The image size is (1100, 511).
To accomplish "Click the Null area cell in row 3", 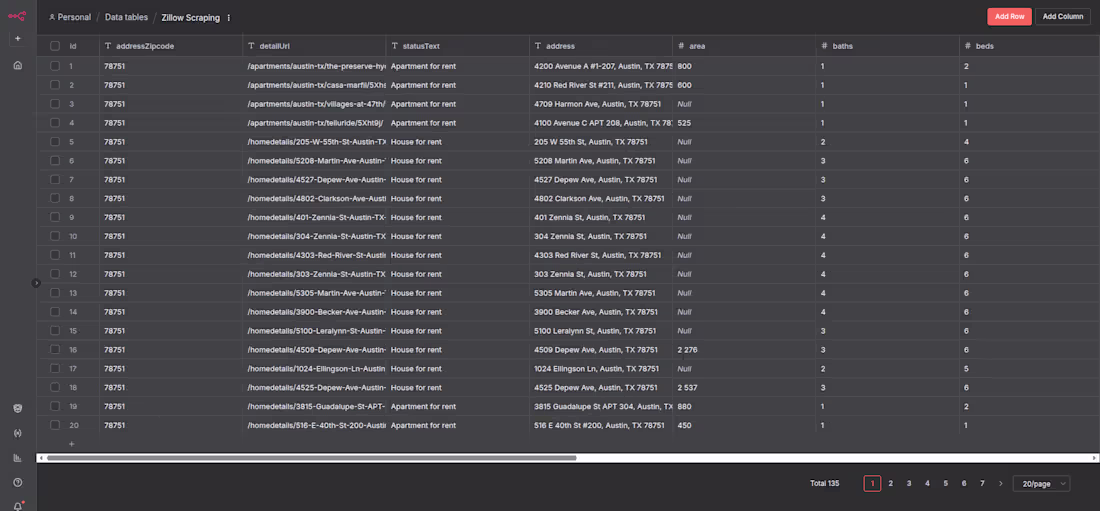I will pos(744,103).
